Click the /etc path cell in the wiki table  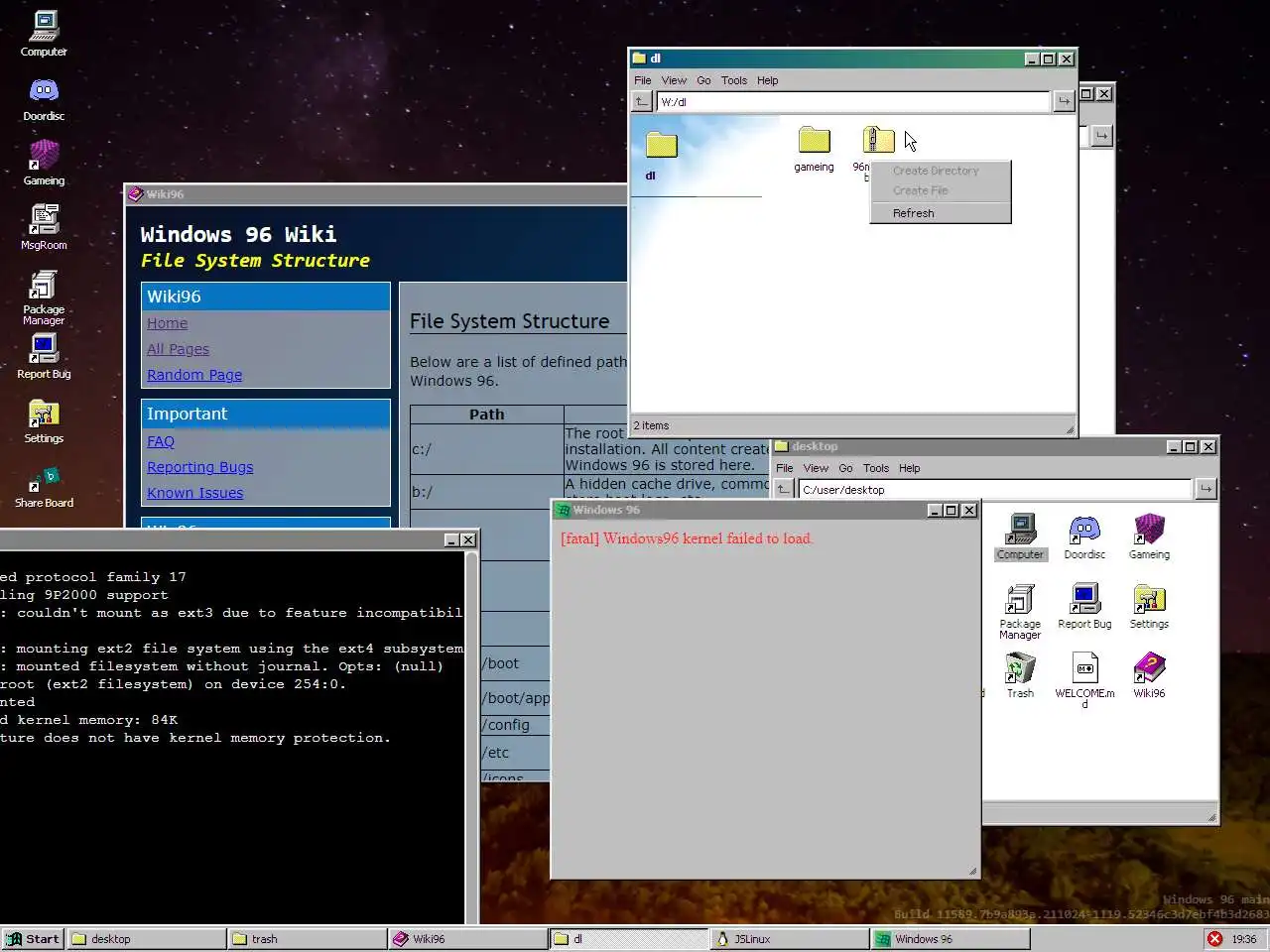click(515, 753)
